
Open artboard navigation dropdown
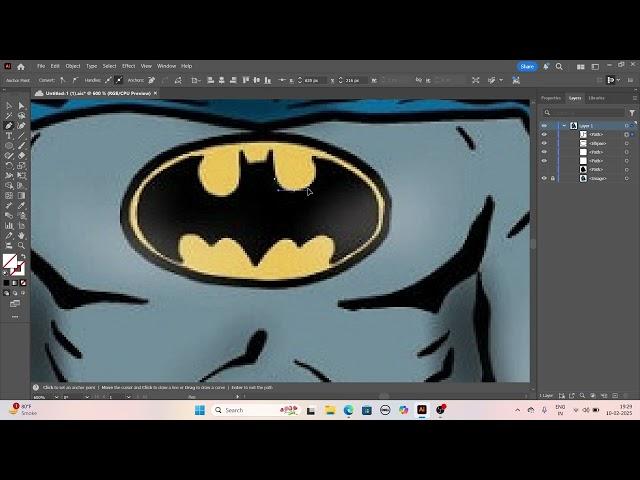coord(129,397)
